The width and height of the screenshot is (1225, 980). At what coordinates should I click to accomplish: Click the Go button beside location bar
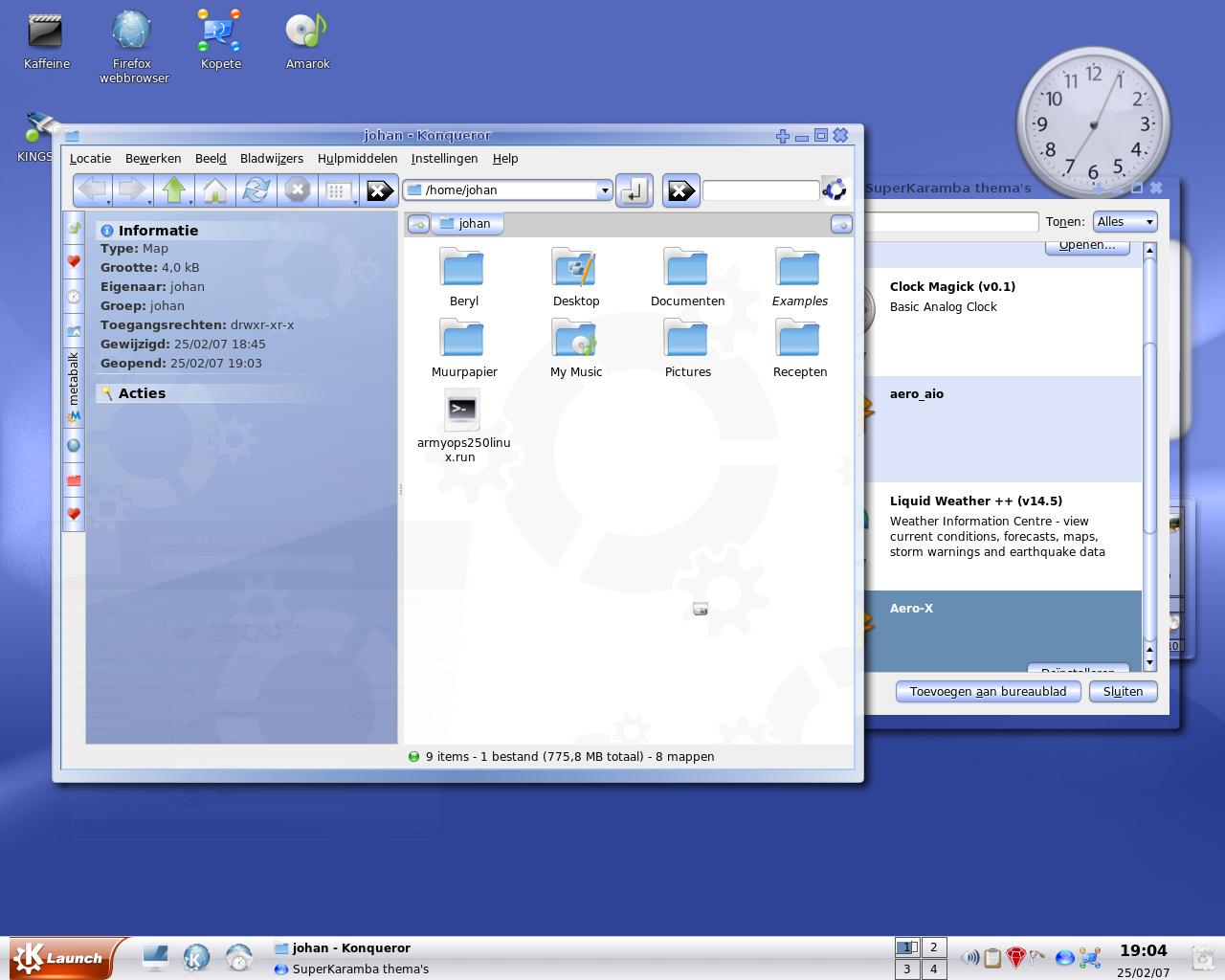(635, 190)
